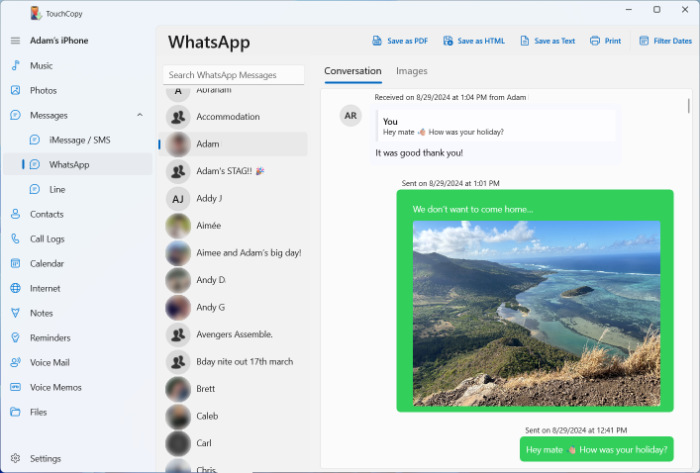The height and width of the screenshot is (473, 700).
Task: Select Adam's iPhone device label
Action: 59,41
